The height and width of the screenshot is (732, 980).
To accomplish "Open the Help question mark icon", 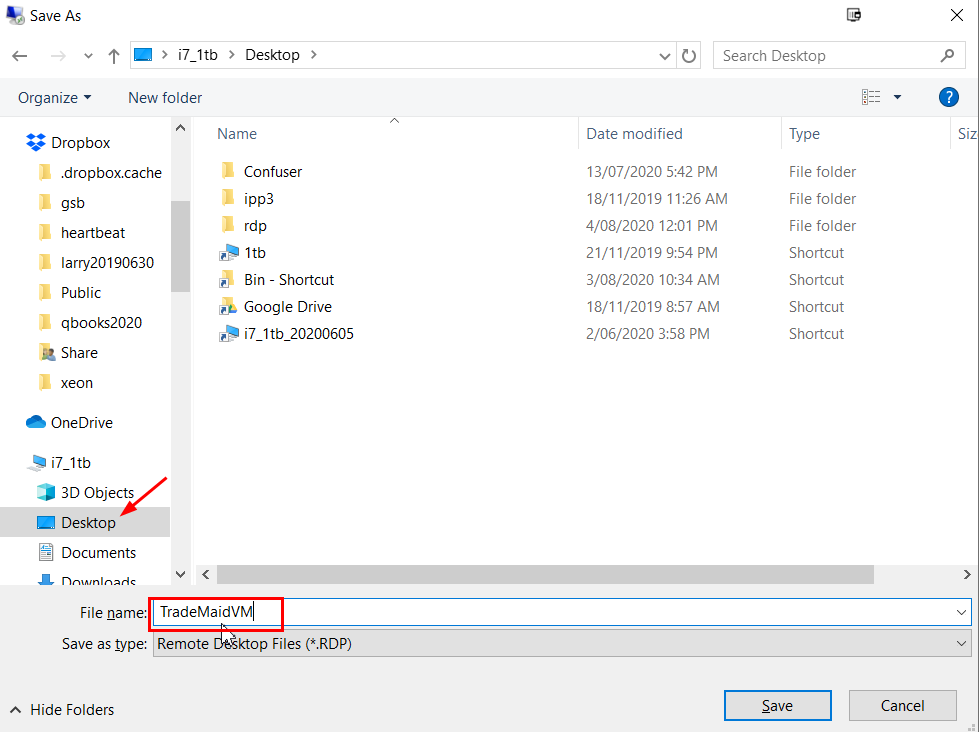I will coord(949,97).
